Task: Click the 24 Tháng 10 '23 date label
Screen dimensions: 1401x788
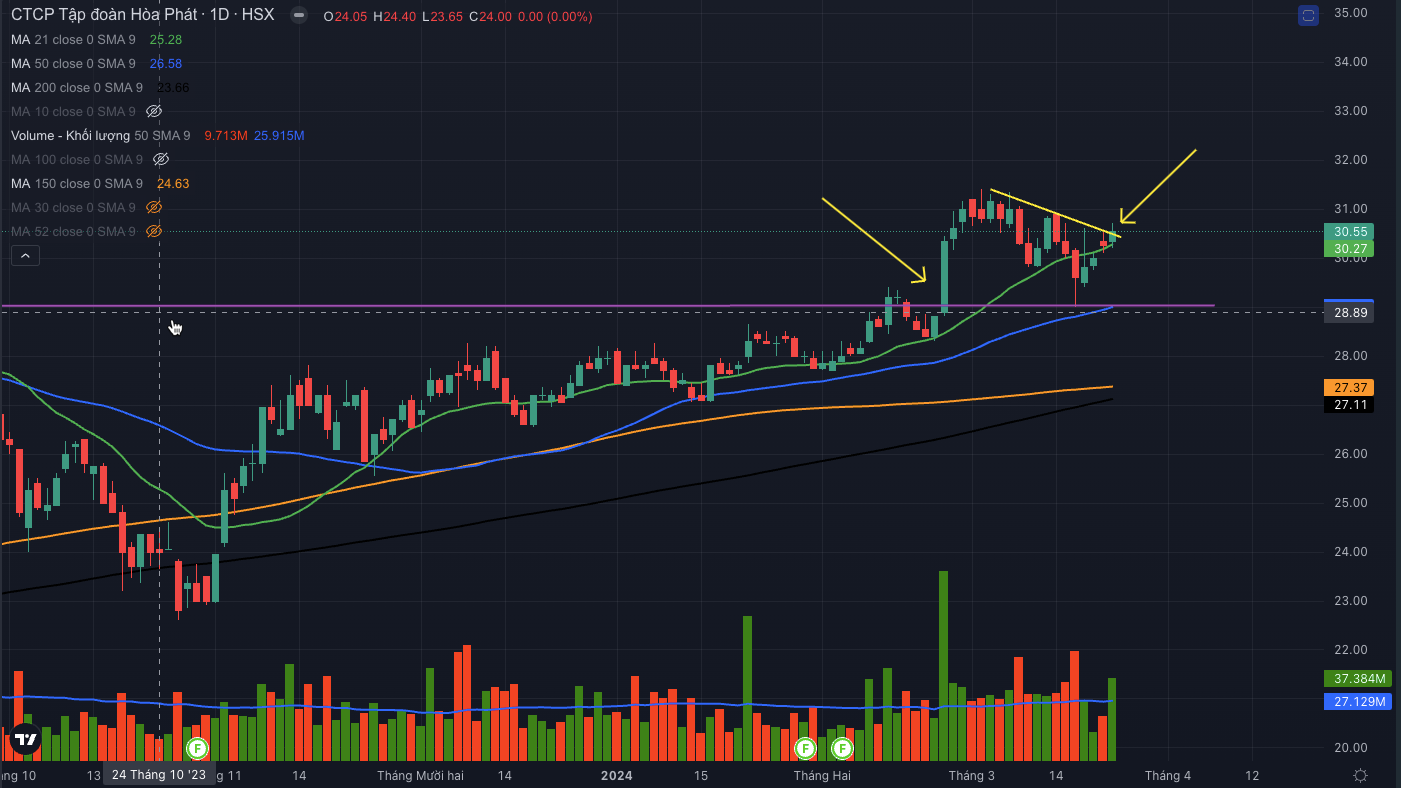Action: pyautogui.click(x=159, y=775)
